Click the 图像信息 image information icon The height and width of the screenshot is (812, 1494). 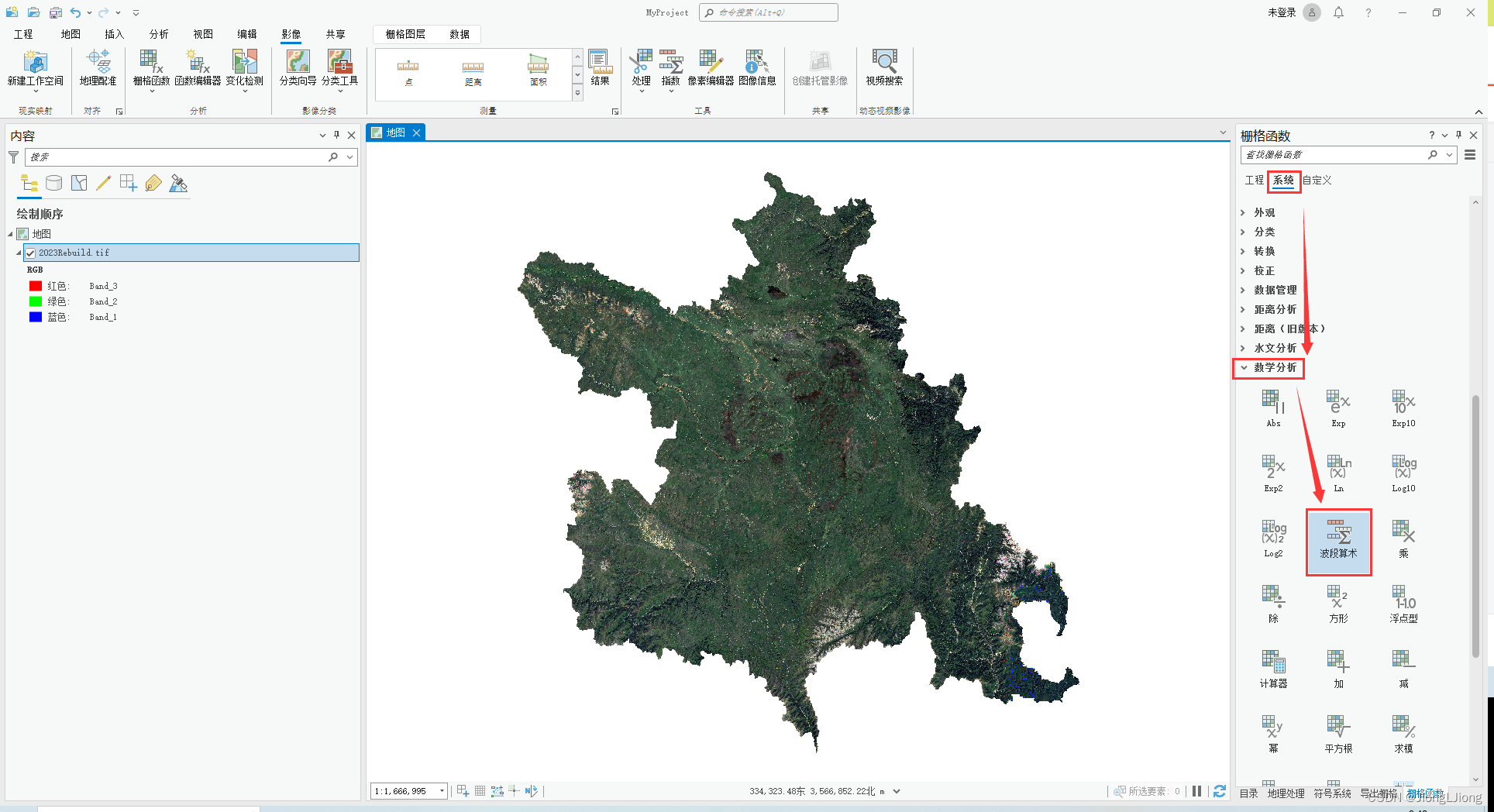click(x=757, y=62)
